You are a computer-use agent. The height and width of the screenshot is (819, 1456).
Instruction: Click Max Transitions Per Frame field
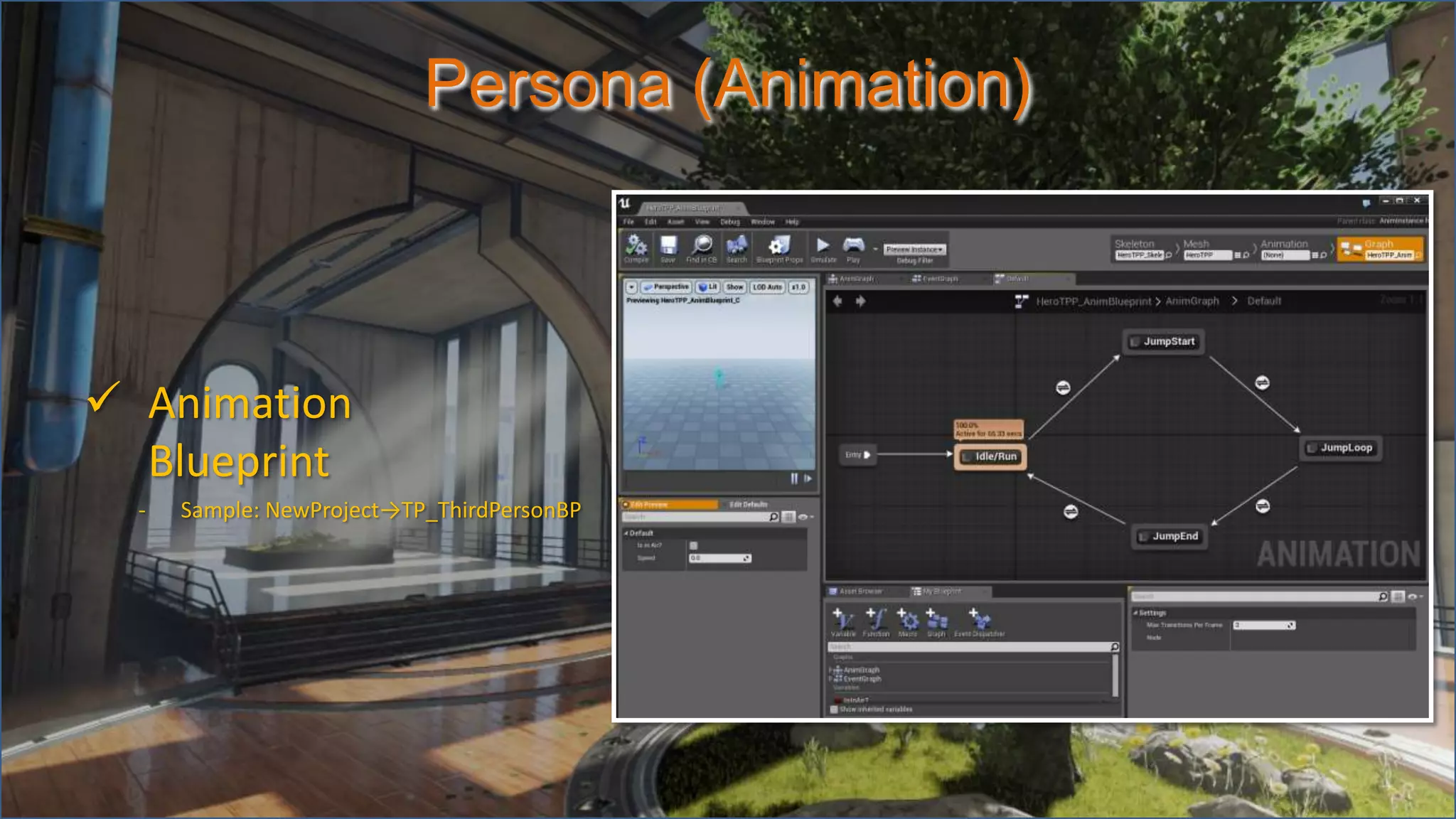[1263, 626]
